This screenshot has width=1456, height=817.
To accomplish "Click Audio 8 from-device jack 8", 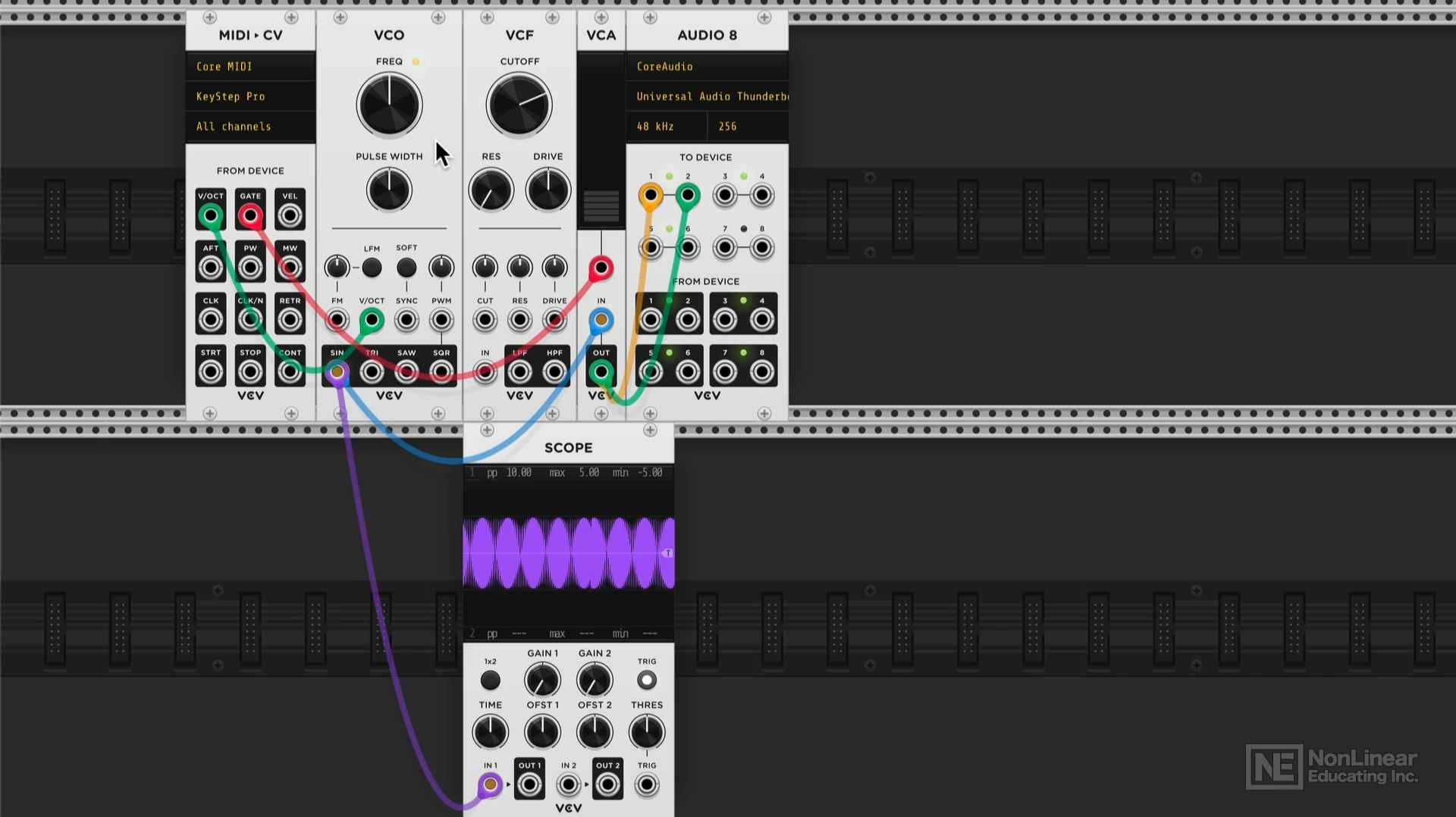I will click(762, 372).
